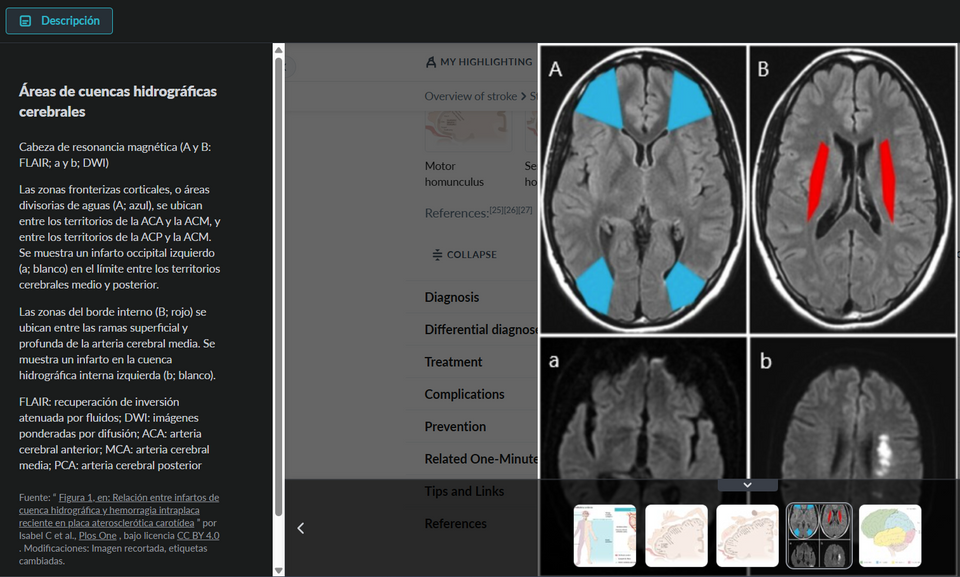
Task: Open the third homunculus sketch thumbnail
Action: pos(747,536)
